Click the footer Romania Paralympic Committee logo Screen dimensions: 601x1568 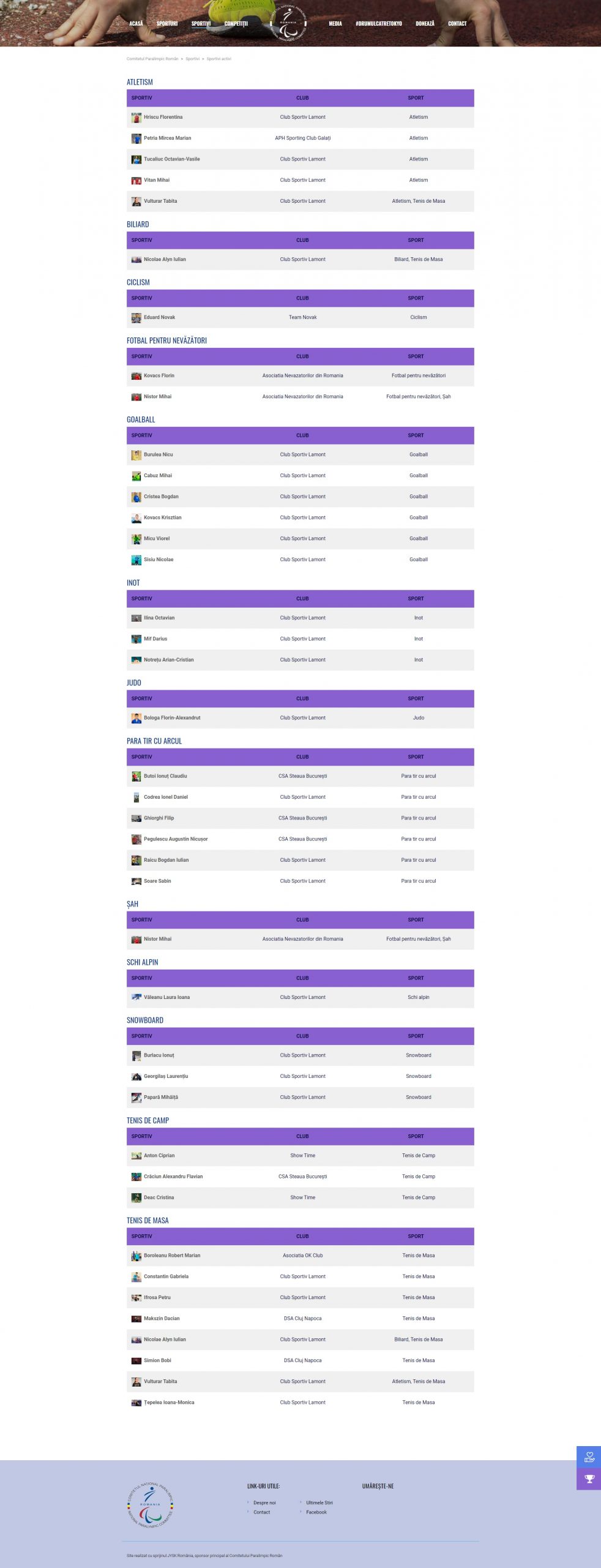(x=151, y=1505)
